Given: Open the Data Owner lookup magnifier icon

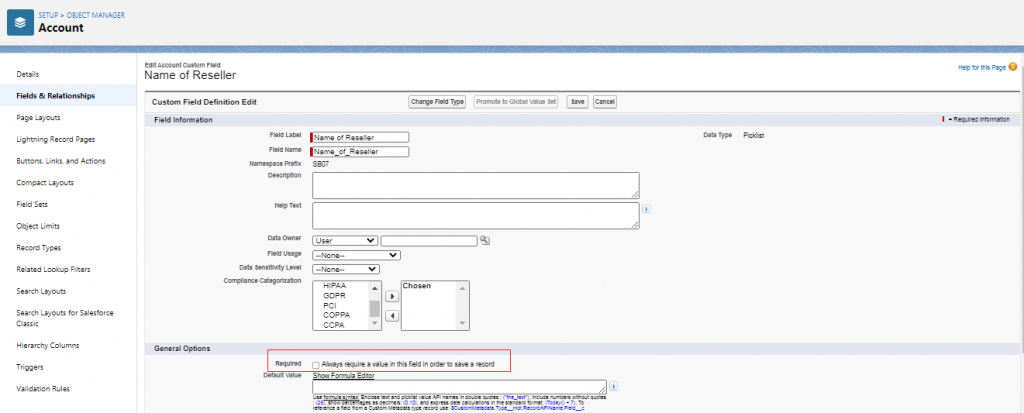Looking at the screenshot, I should click(x=485, y=241).
